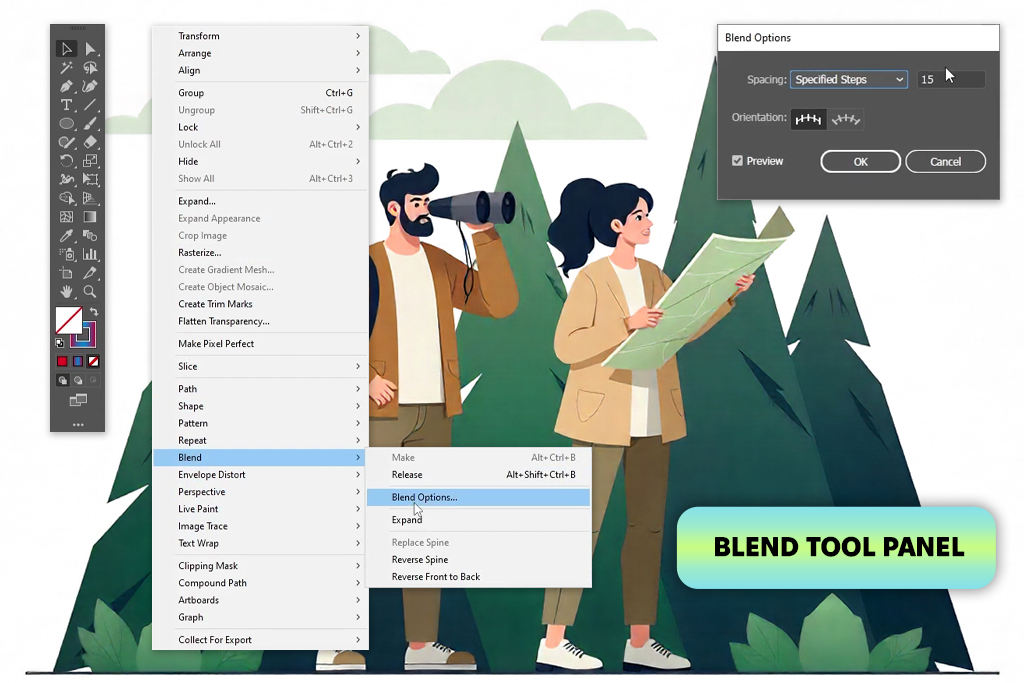Click the Fill color swatch
Screen dimensions: 1024x683
69,320
